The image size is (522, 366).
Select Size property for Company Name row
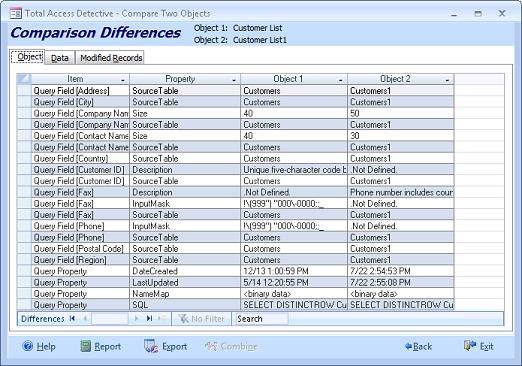coord(185,113)
